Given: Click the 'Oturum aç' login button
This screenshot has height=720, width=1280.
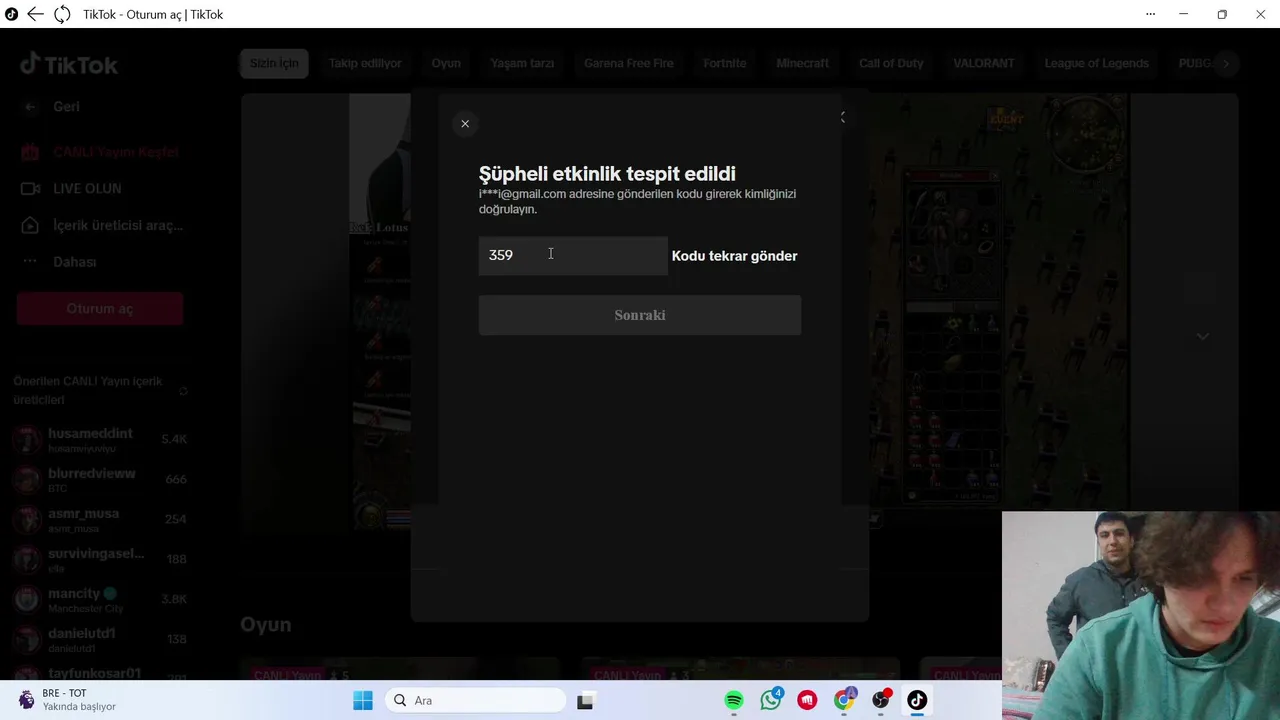Looking at the screenshot, I should pos(100,309).
